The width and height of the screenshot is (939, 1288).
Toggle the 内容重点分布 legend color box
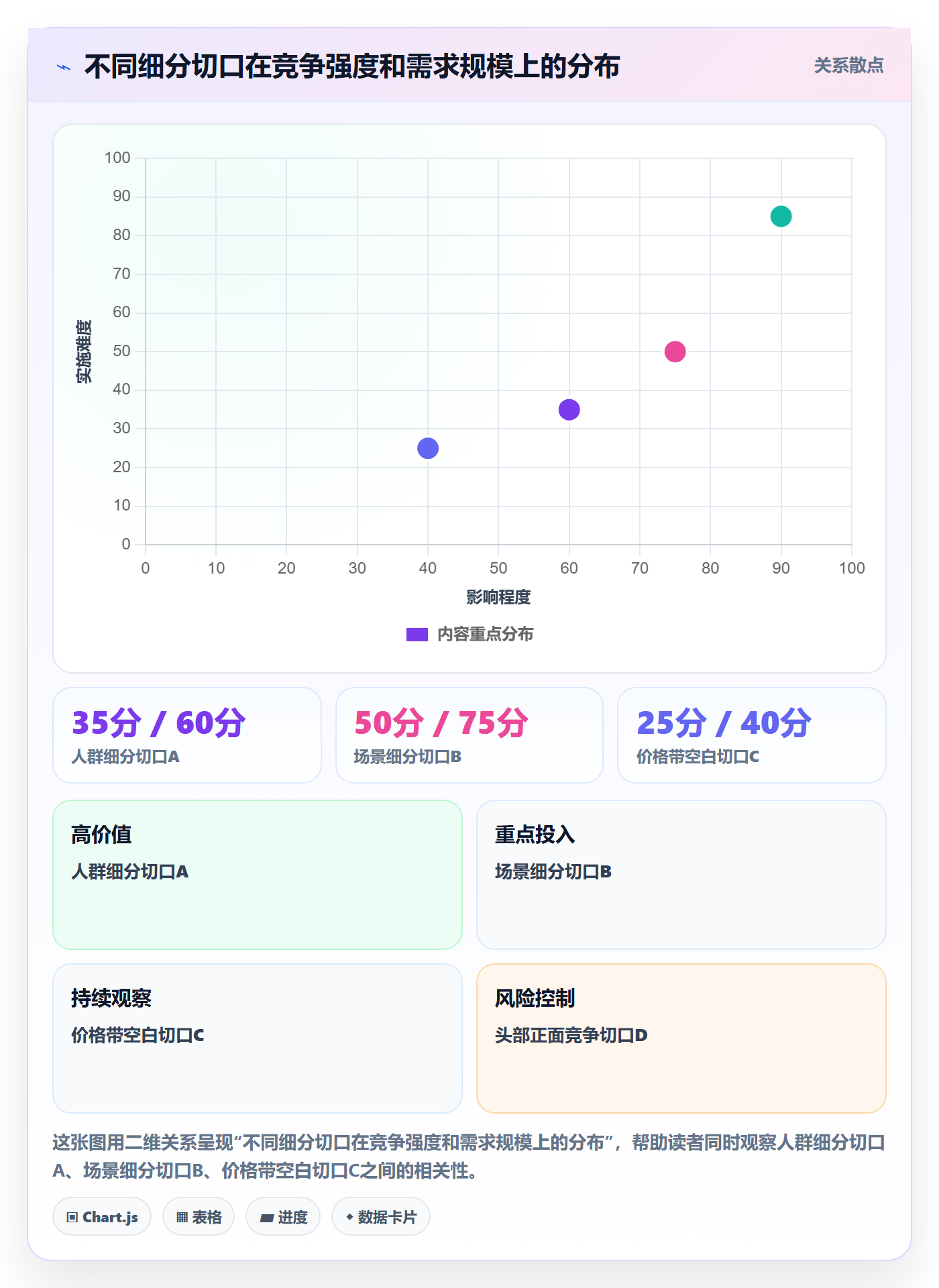click(417, 635)
